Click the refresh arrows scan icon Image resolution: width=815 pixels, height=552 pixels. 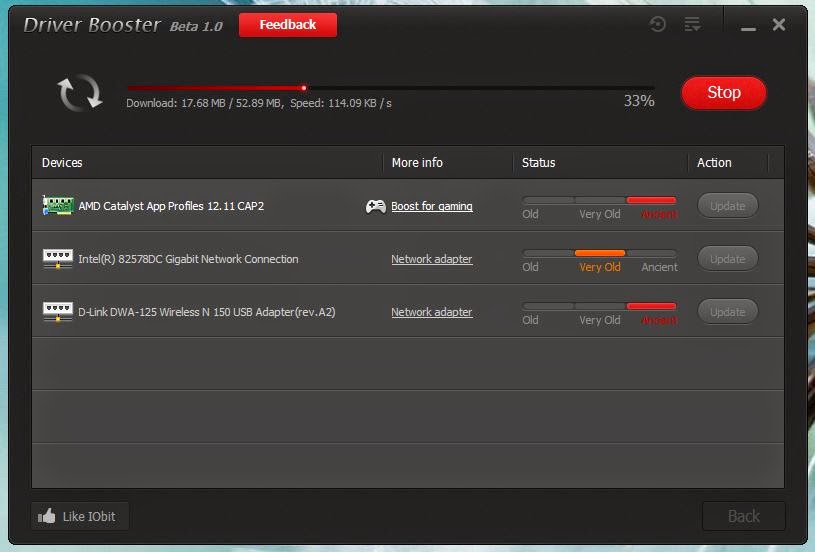79,93
